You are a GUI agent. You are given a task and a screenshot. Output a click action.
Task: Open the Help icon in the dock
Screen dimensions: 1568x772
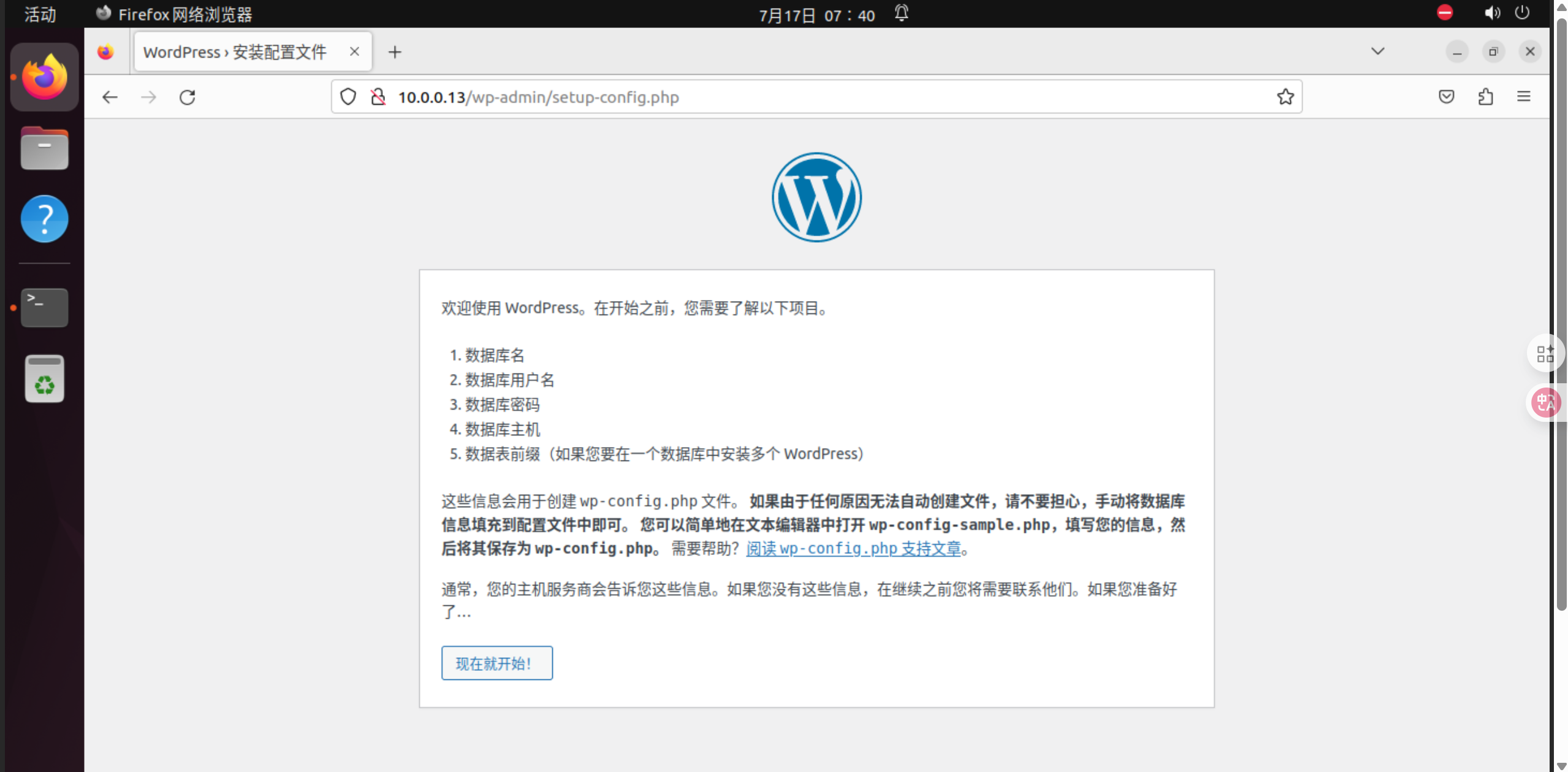point(45,219)
